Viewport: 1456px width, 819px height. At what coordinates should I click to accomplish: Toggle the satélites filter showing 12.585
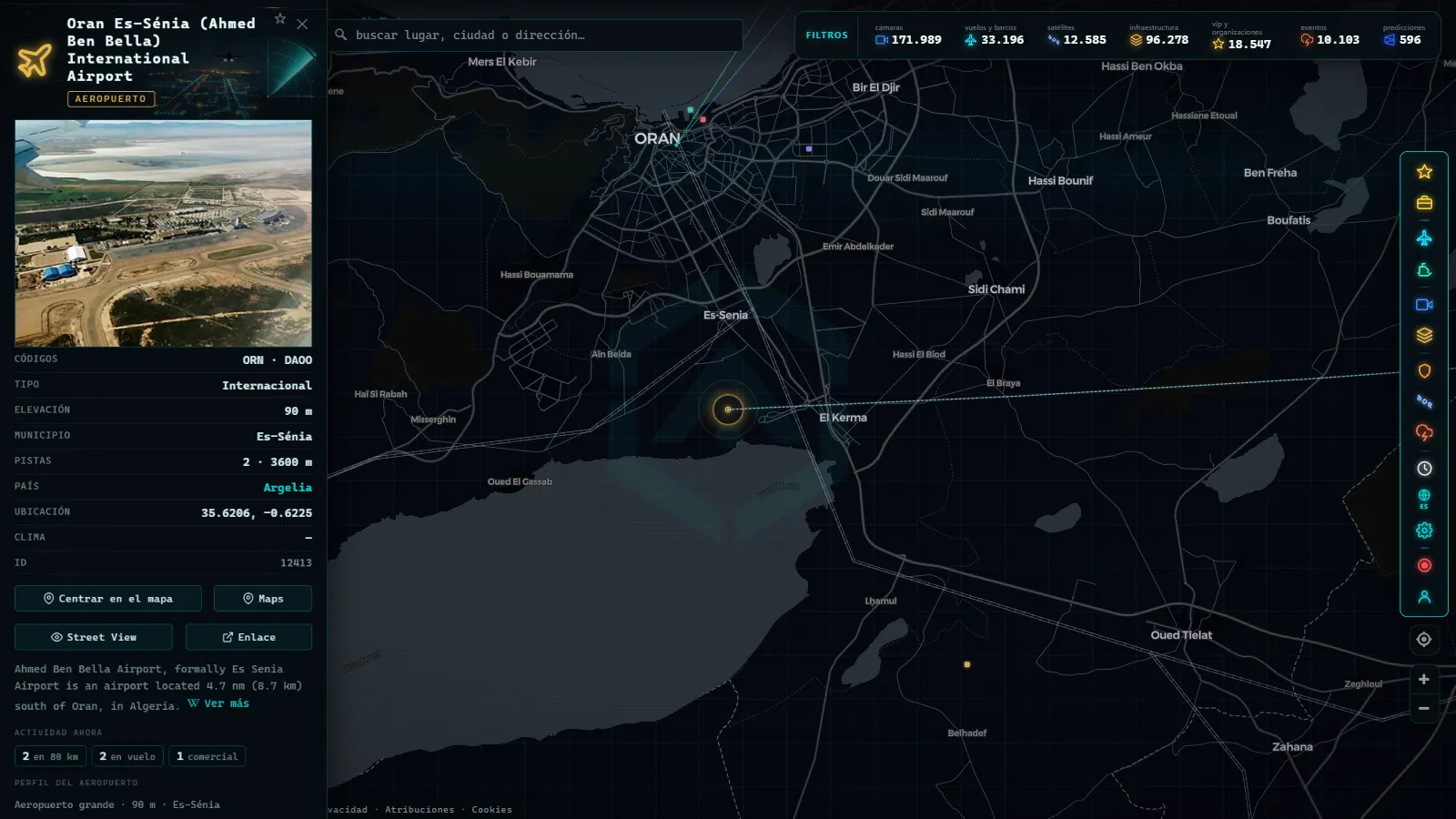tap(1077, 35)
